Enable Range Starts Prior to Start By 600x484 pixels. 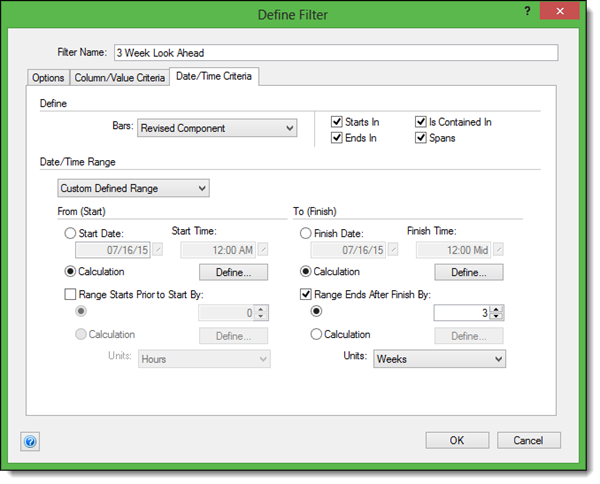pyautogui.click(x=69, y=293)
